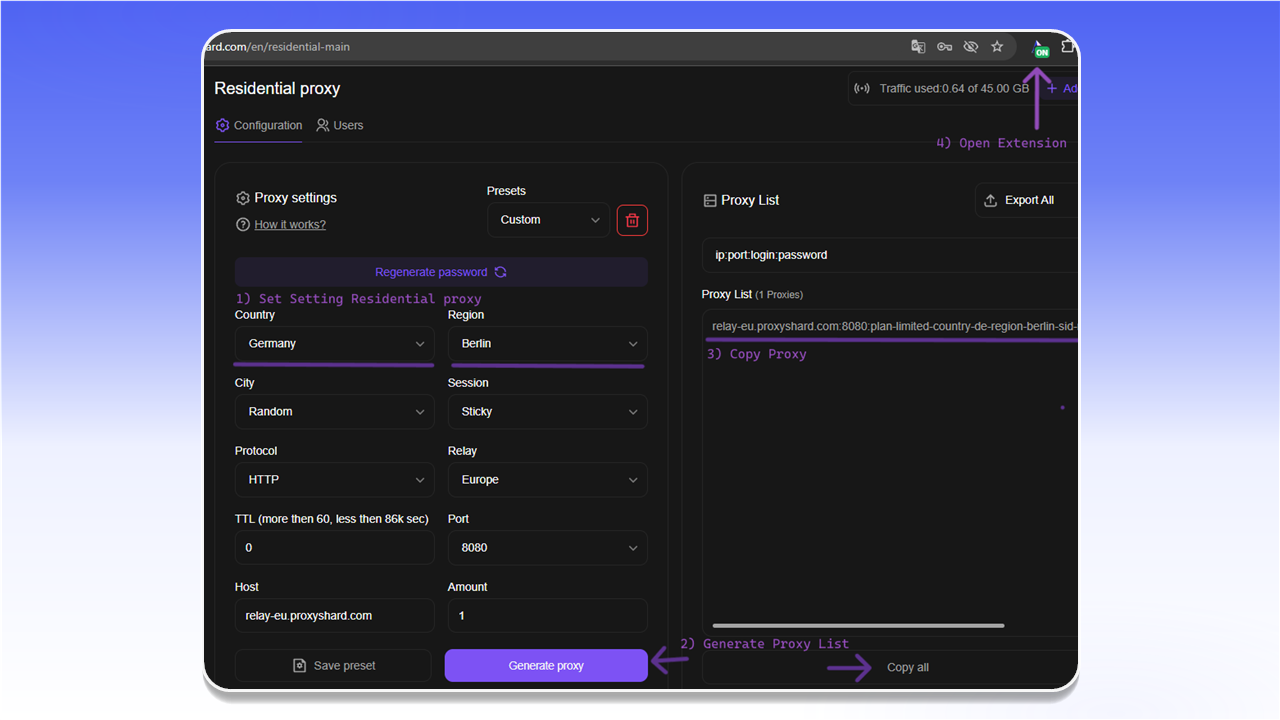Image resolution: width=1280 pixels, height=720 pixels.
Task: Focus the TTL input field
Action: tap(335, 547)
